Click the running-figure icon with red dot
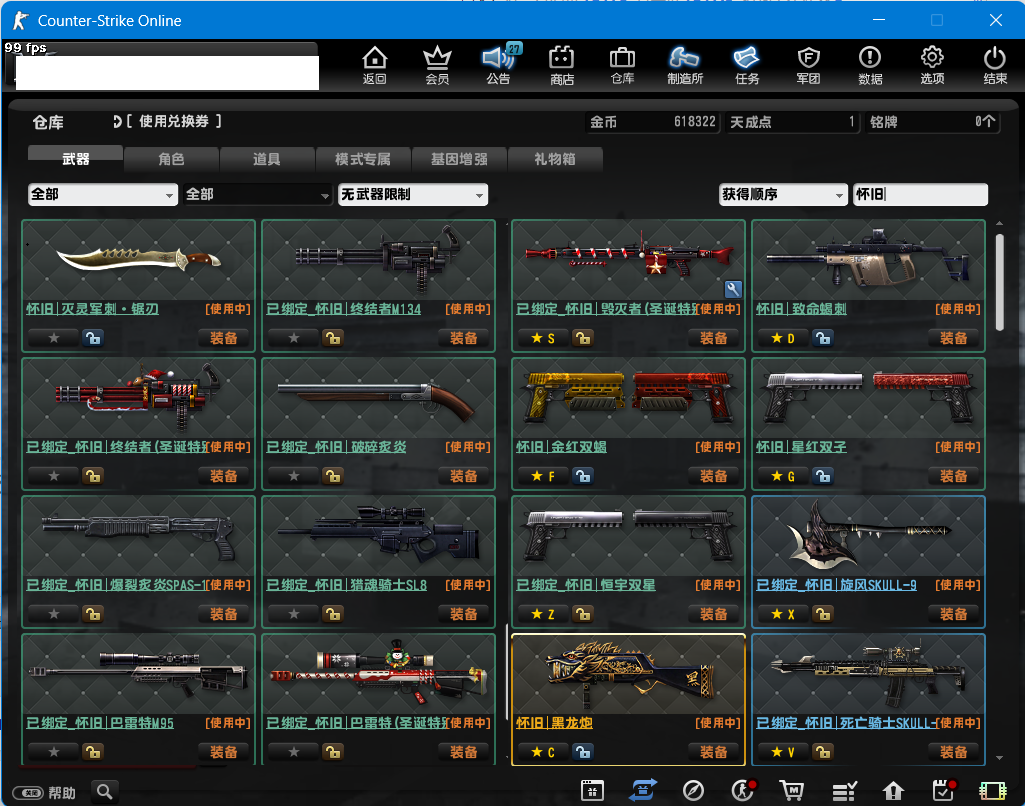This screenshot has height=806, width=1025. (x=743, y=790)
